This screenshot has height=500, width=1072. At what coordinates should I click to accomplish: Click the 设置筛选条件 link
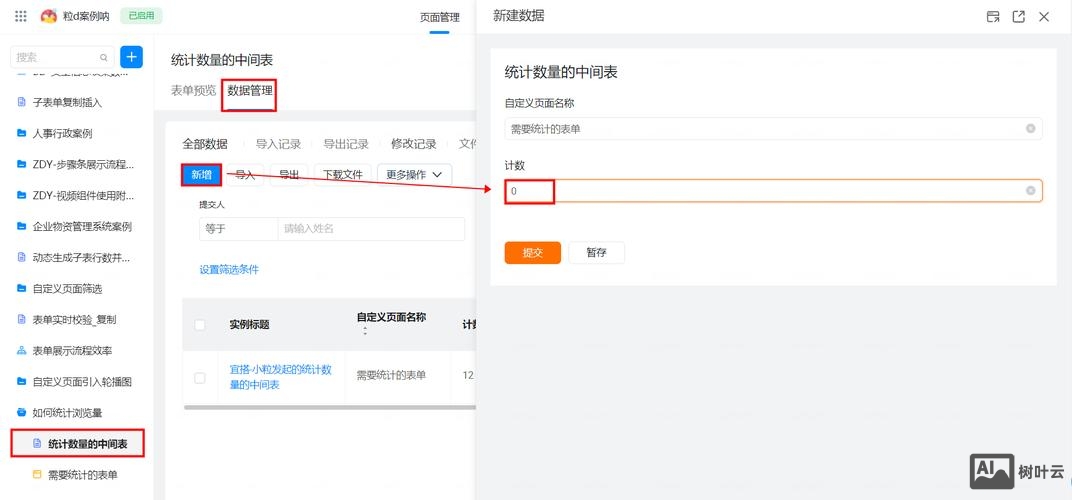(229, 269)
